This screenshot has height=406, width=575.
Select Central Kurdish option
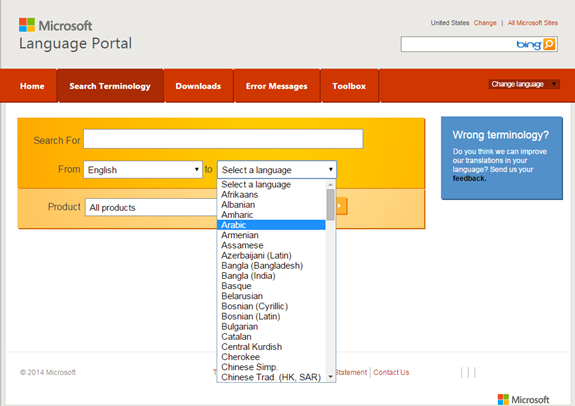click(x=271, y=347)
